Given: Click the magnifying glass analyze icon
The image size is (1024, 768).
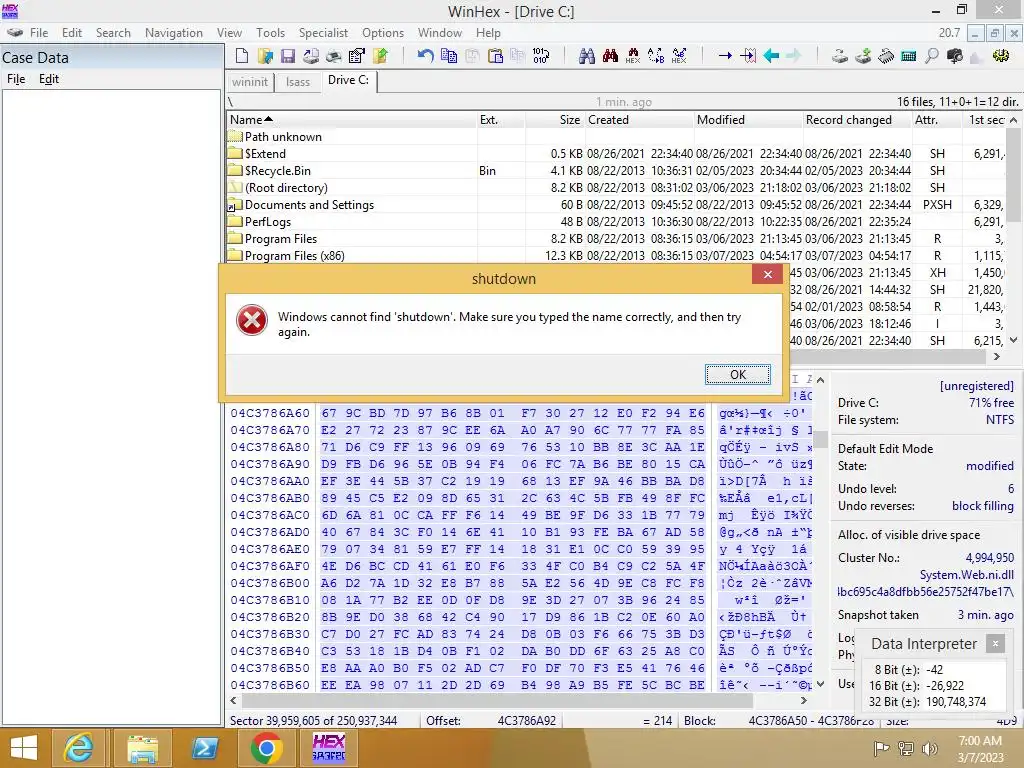Looking at the screenshot, I should coord(932,56).
